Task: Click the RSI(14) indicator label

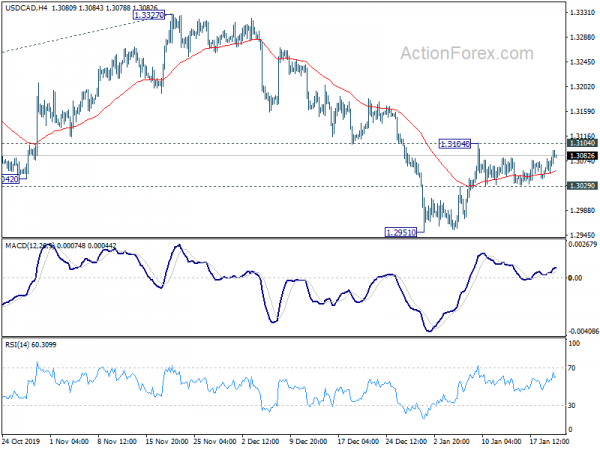Action: point(17,345)
